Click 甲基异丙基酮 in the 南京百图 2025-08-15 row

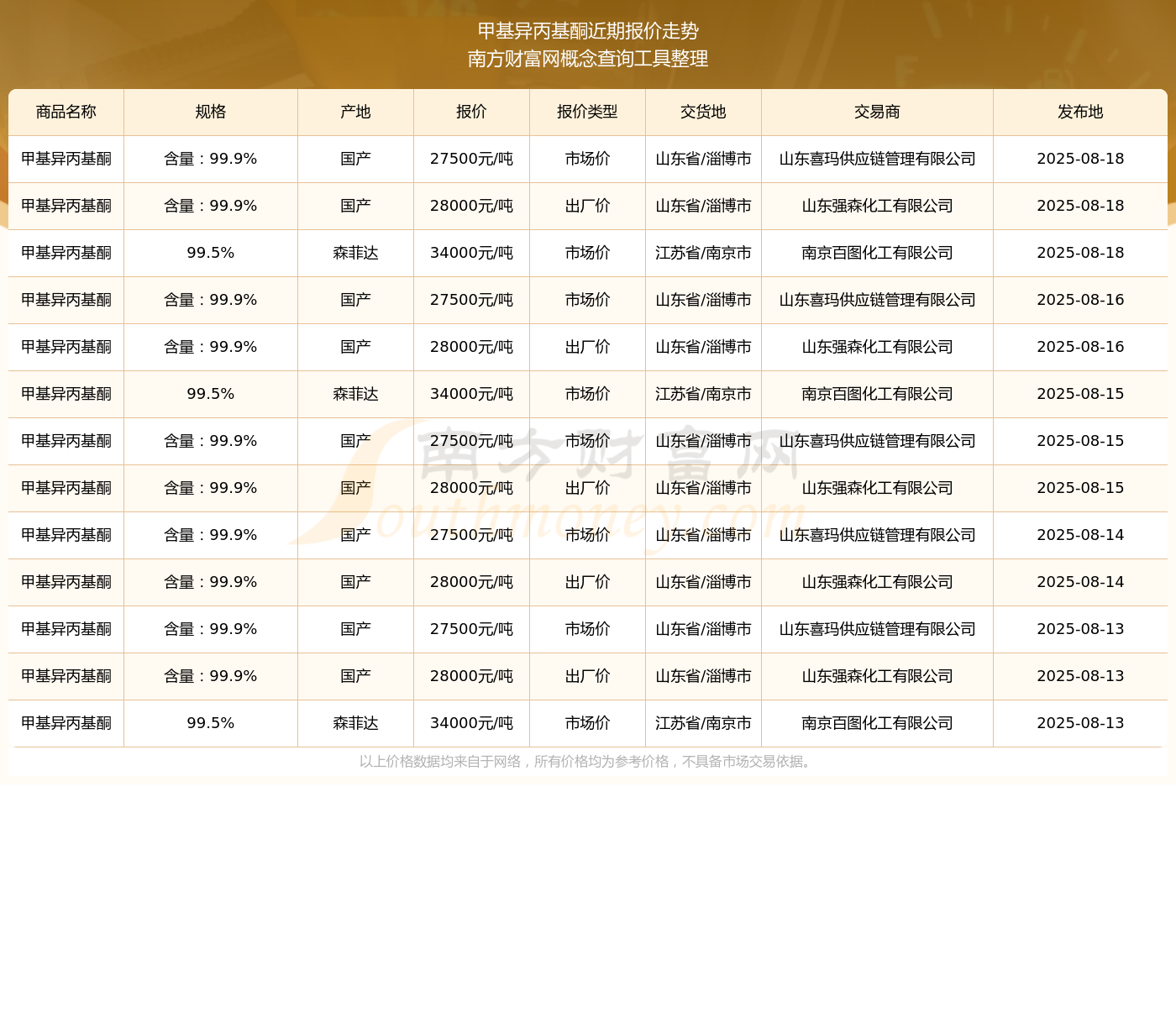[x=66, y=394]
